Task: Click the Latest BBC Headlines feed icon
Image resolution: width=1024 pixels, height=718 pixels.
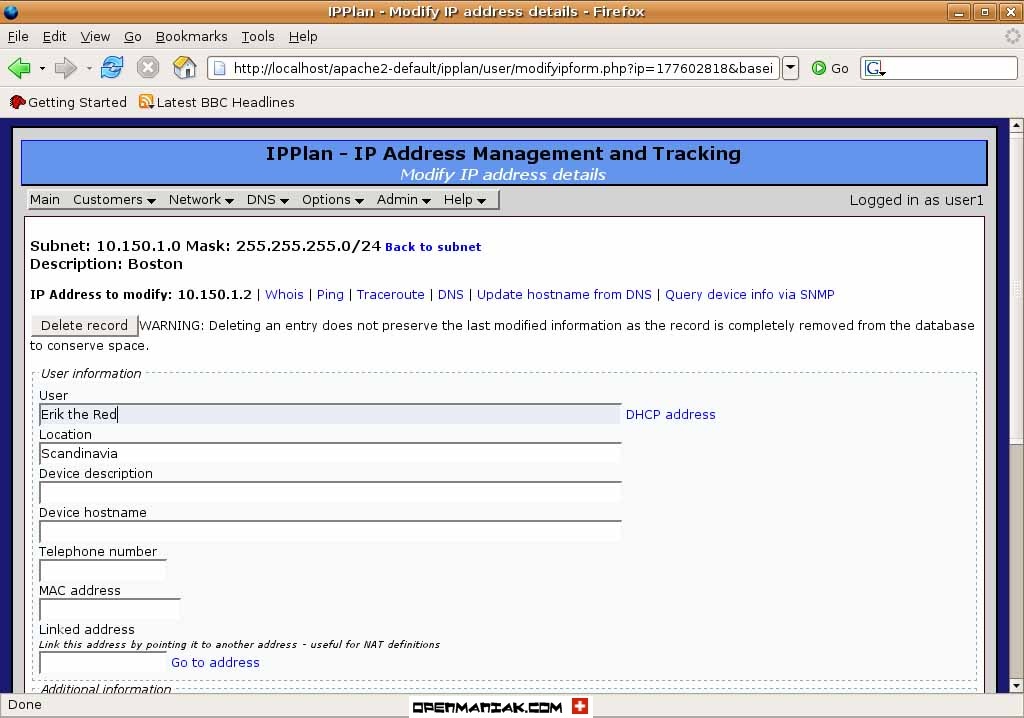Action: 146,102
